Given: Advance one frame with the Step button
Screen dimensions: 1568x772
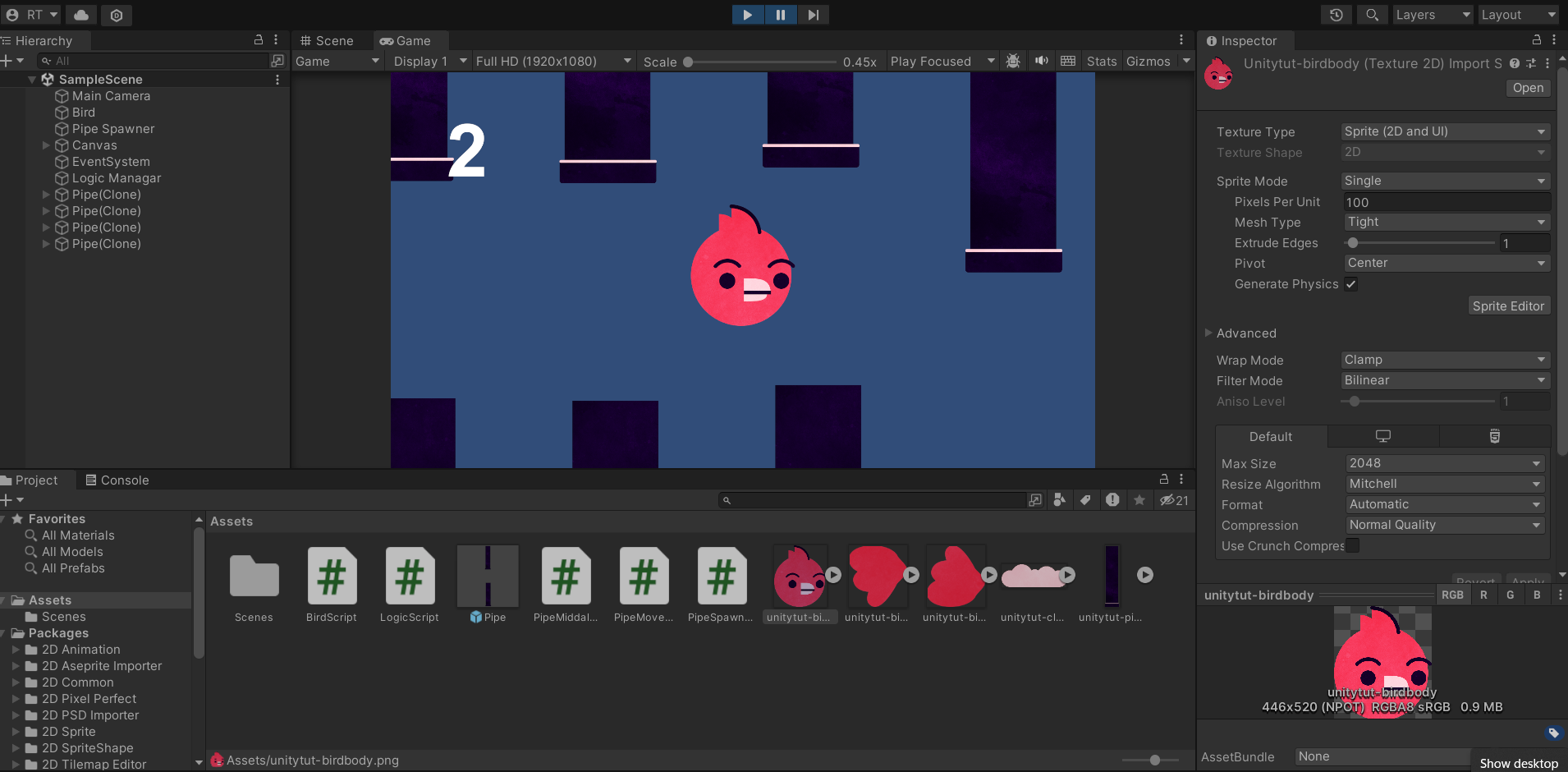Looking at the screenshot, I should (x=813, y=15).
